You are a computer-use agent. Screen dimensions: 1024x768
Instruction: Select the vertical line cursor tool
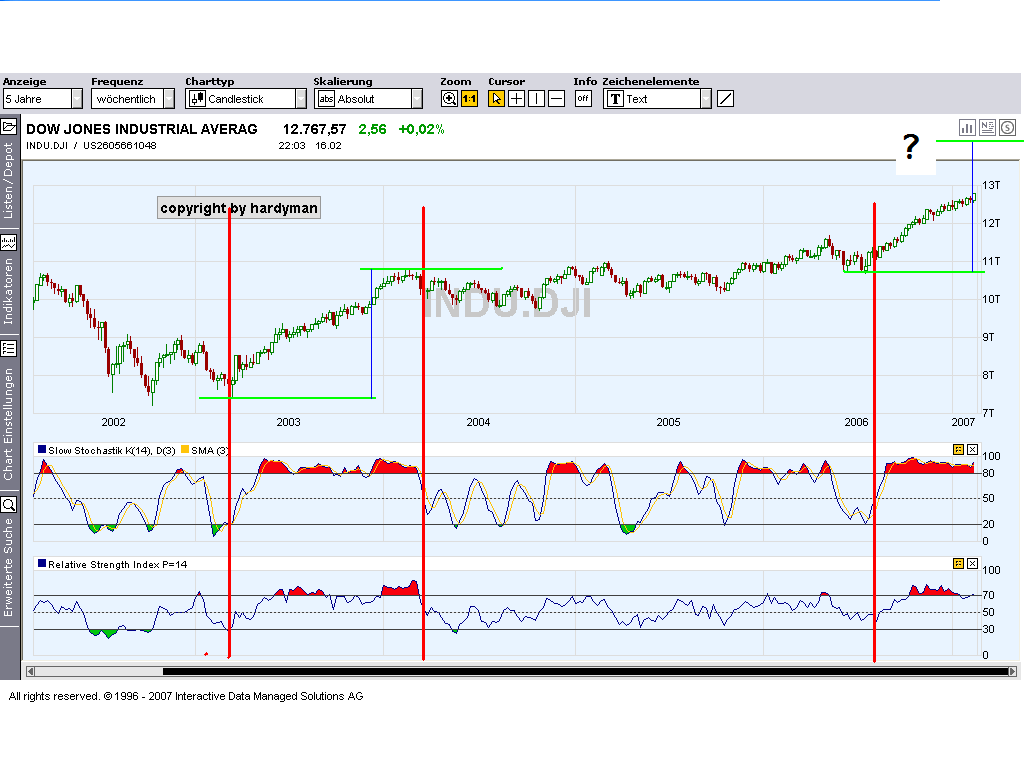(536, 99)
